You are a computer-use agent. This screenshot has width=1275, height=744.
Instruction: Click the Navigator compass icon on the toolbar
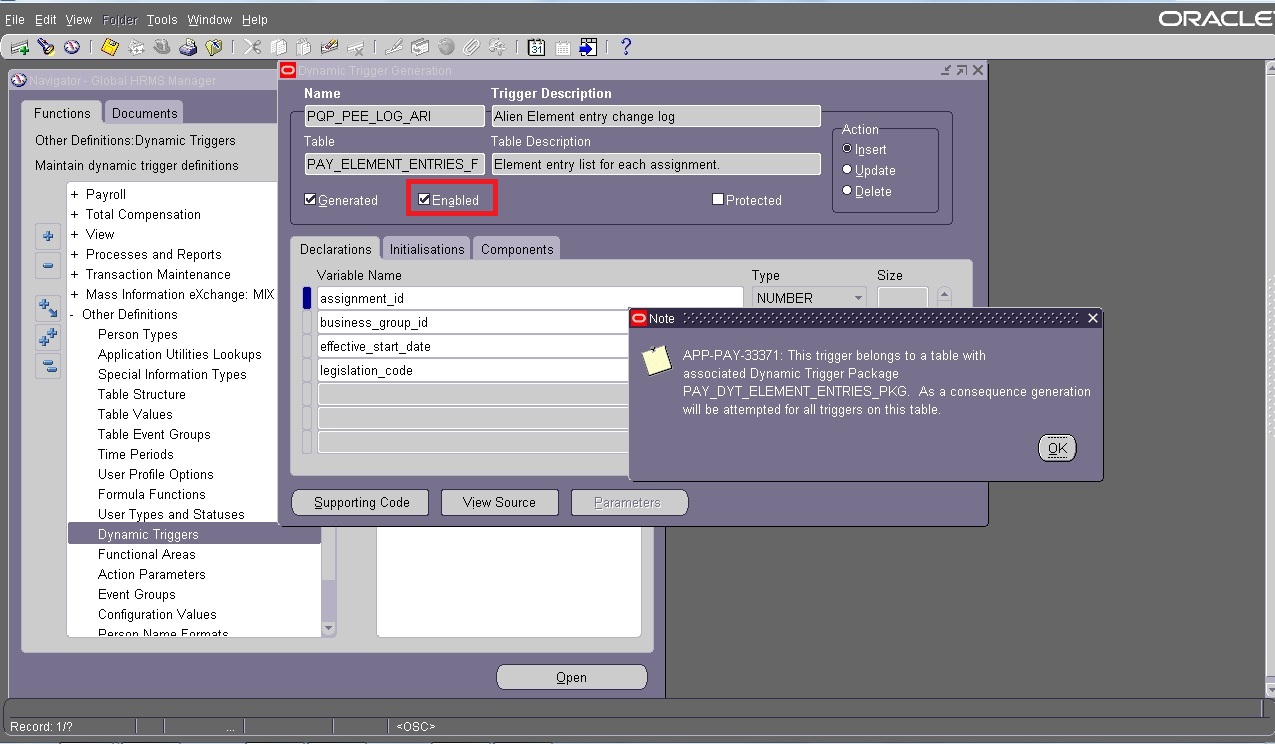pyautogui.click(x=73, y=46)
